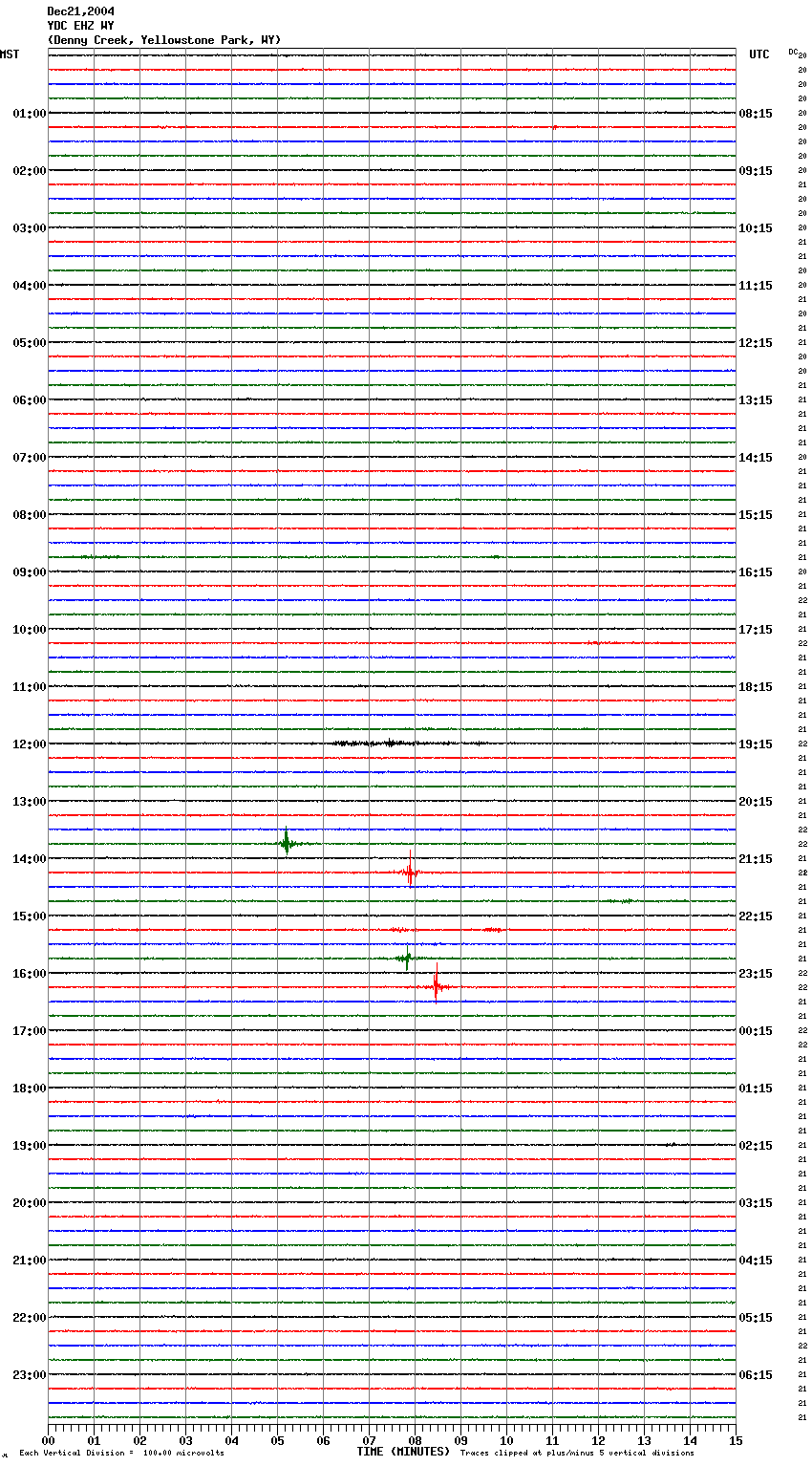
Task: Click the 06 minute axis tick label
Action: 323,1440
